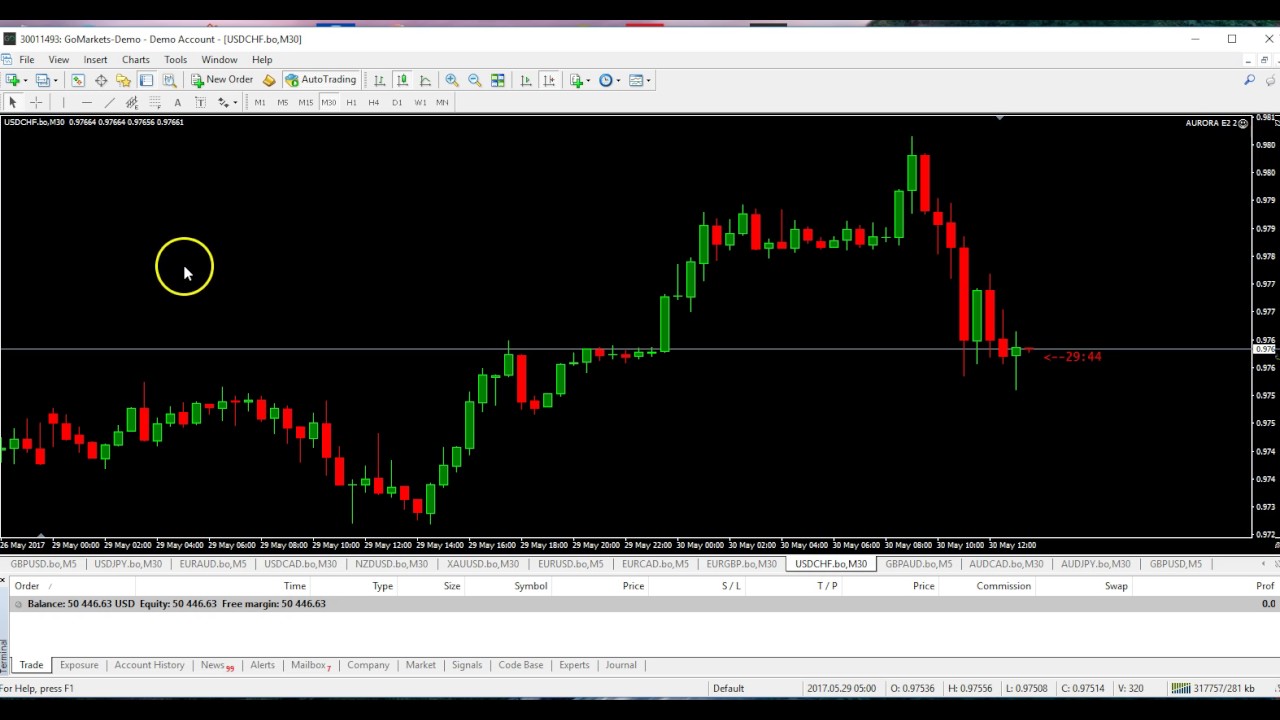Zoom out on the chart
Screen dimensions: 1280x720
click(475, 80)
